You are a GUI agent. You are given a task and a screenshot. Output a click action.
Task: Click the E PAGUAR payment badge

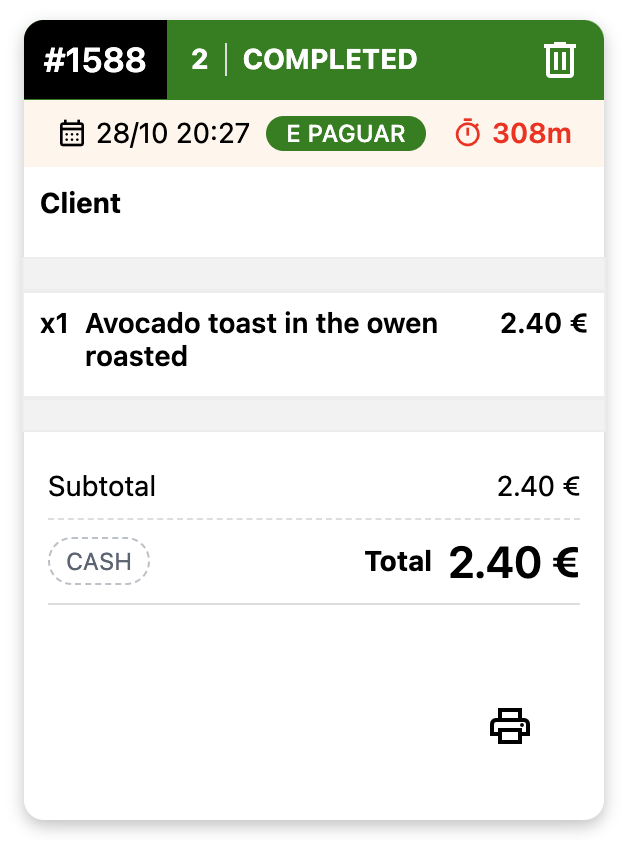pos(346,134)
